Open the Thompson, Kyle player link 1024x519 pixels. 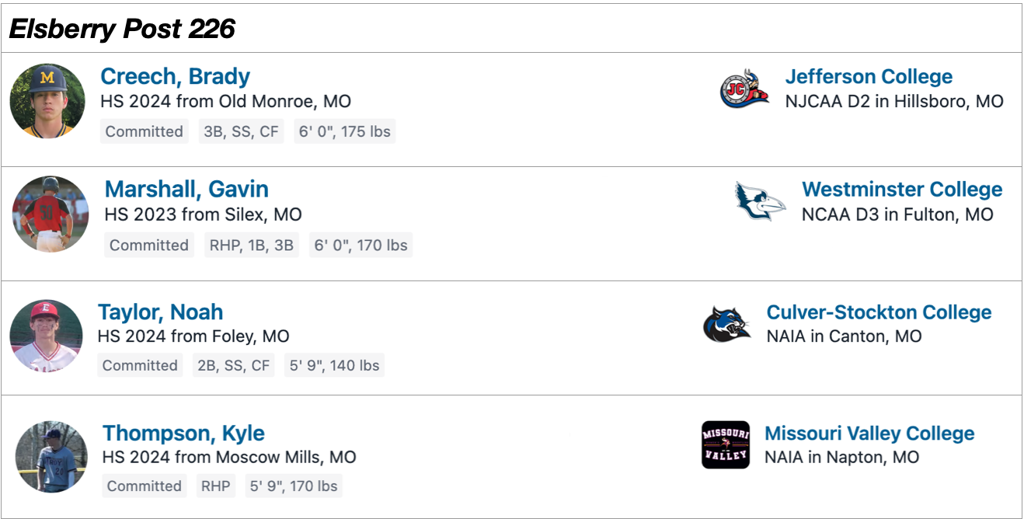tap(183, 434)
